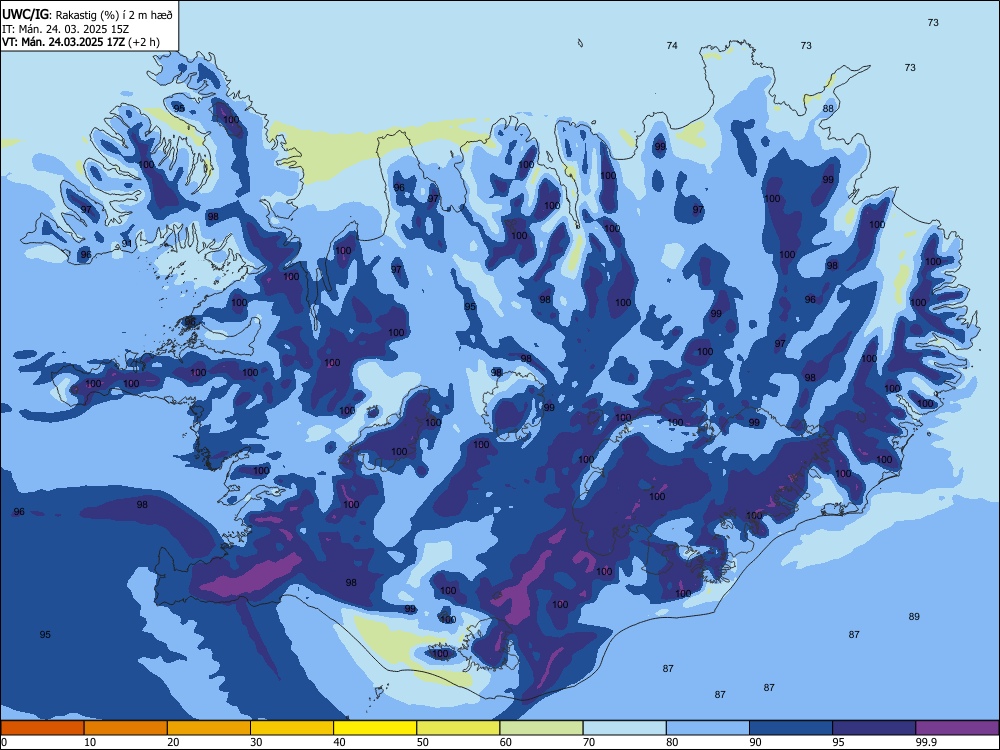Select the 95–99.9 indigo legend swatch
This screenshot has height=750, width=1000.
coord(874,728)
